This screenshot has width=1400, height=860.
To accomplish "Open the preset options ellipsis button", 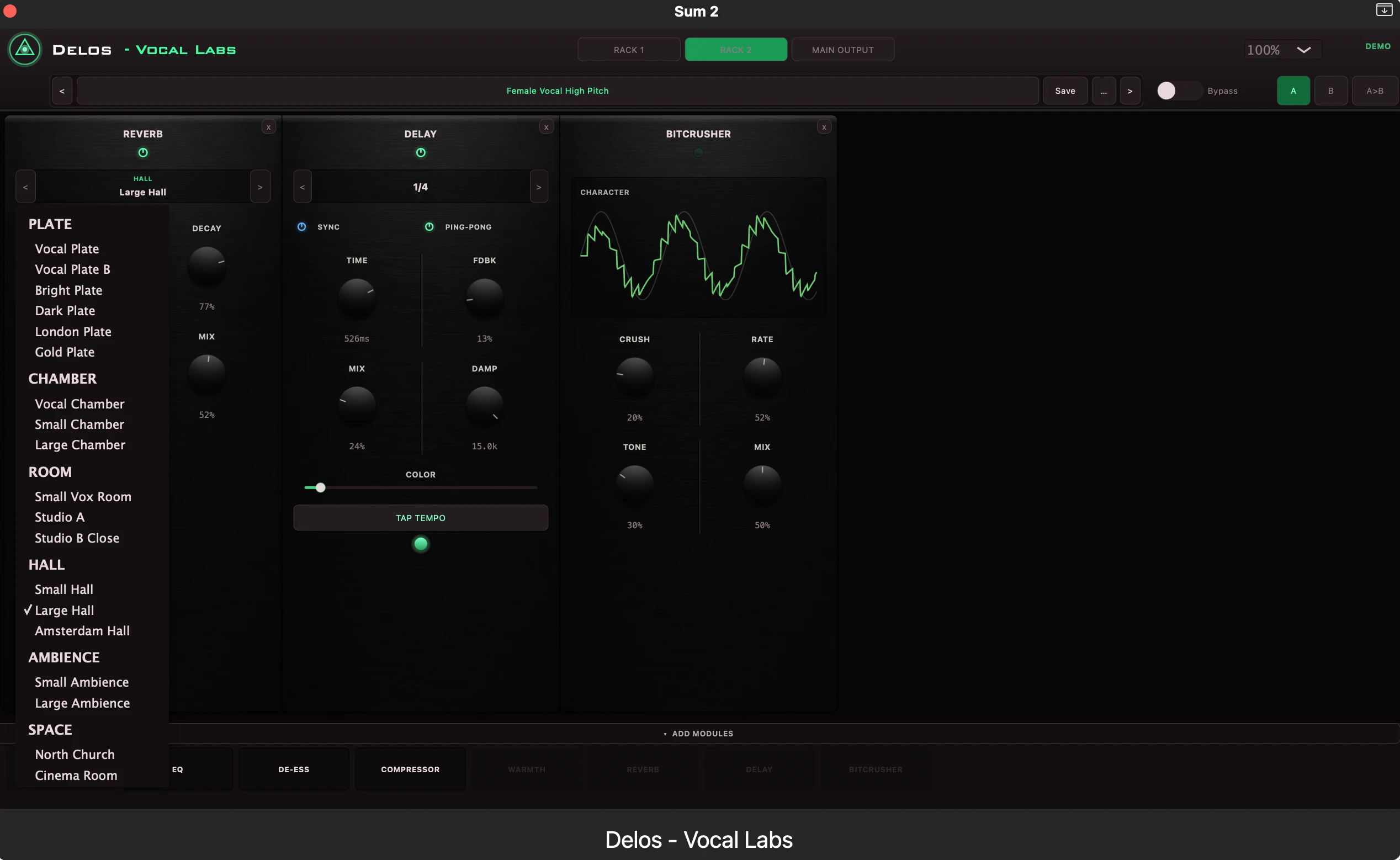I will pyautogui.click(x=1104, y=91).
